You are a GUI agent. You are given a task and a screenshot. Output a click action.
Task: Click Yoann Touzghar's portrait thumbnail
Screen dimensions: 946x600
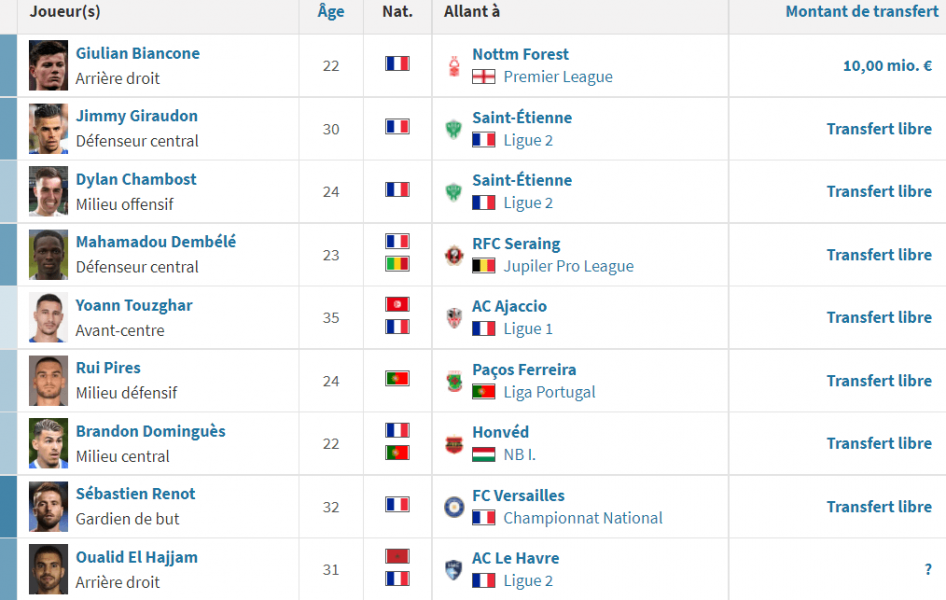[x=48, y=318]
